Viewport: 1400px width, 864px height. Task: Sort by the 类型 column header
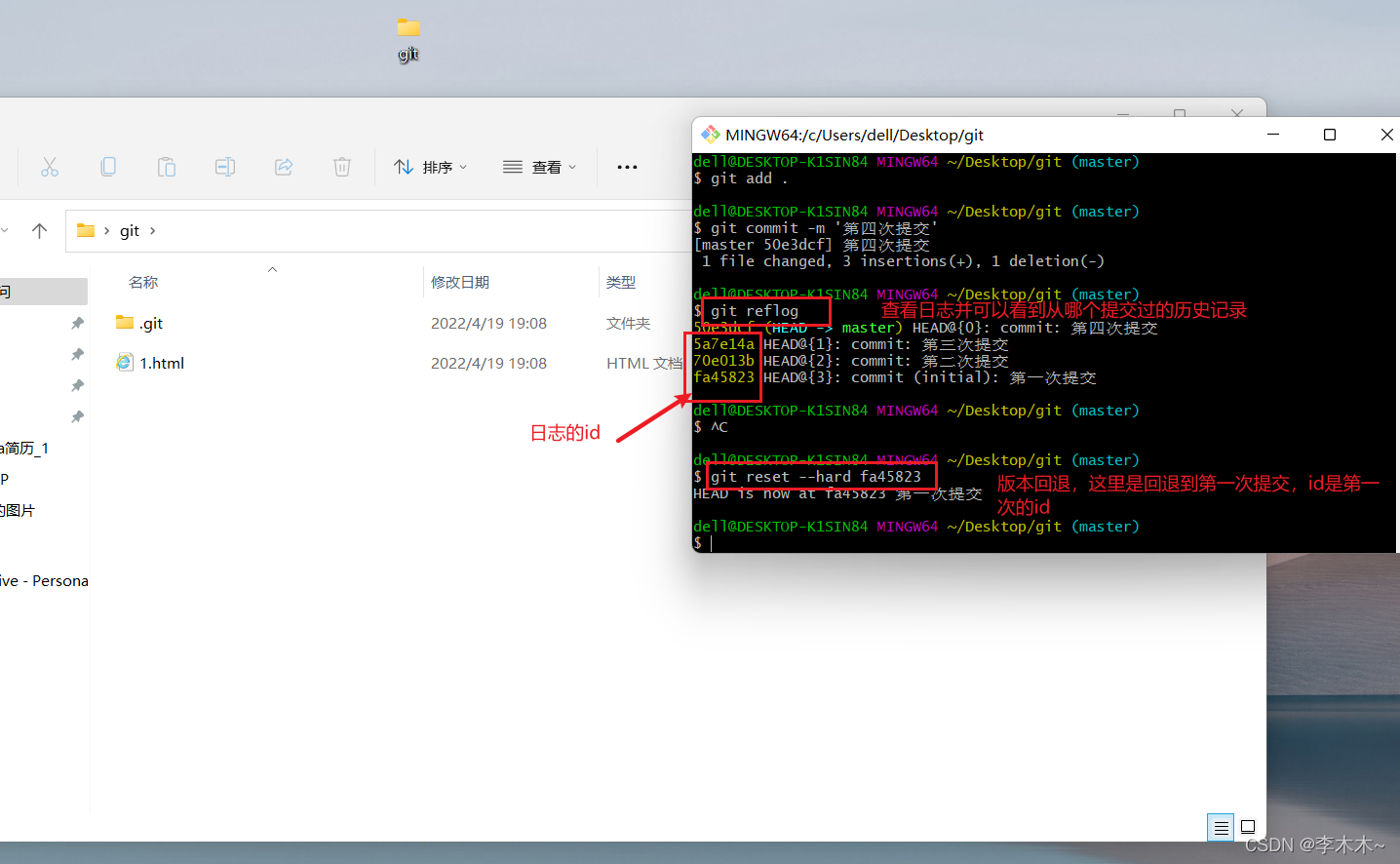click(621, 282)
